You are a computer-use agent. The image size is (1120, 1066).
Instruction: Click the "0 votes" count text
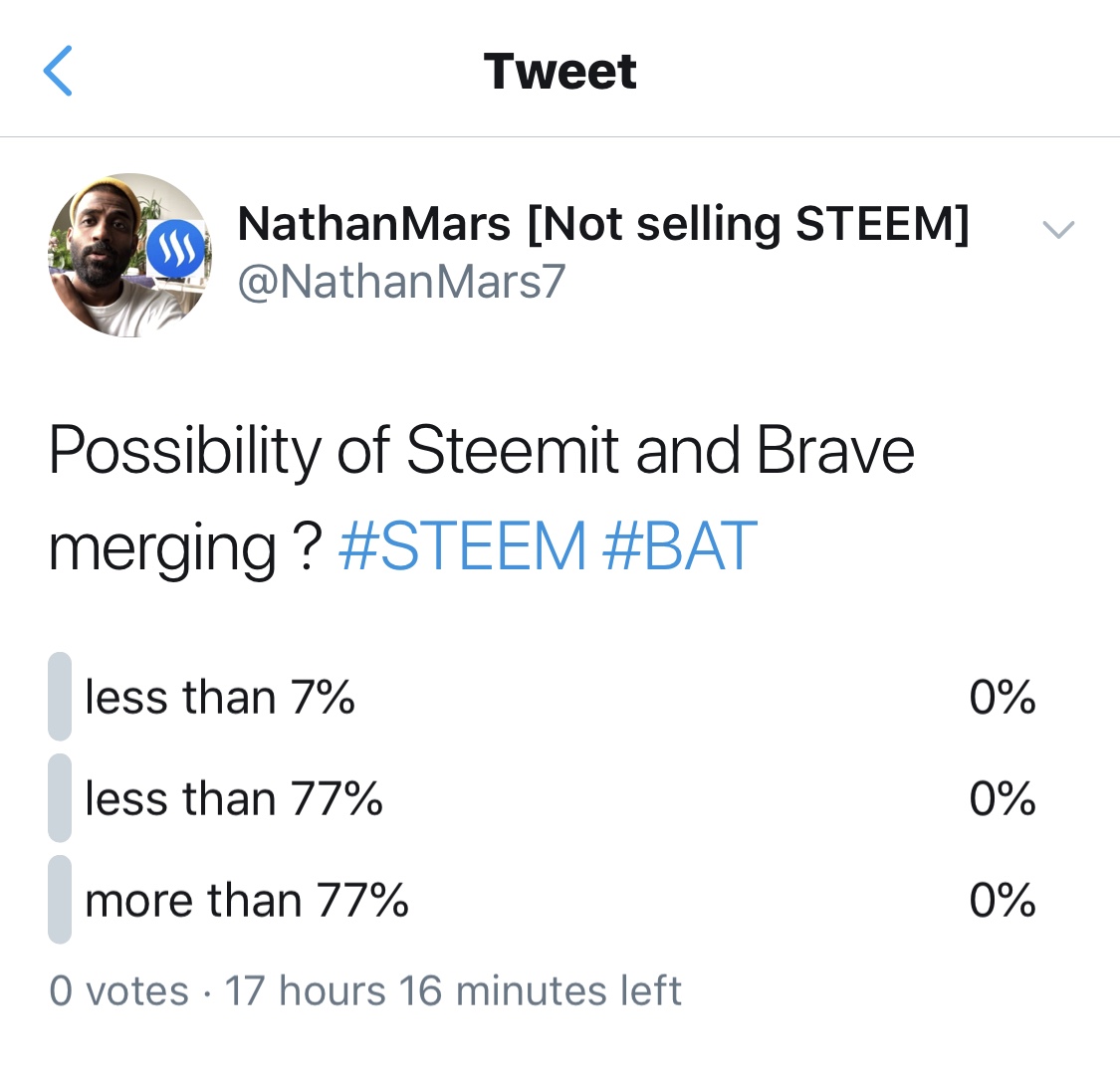(119, 991)
